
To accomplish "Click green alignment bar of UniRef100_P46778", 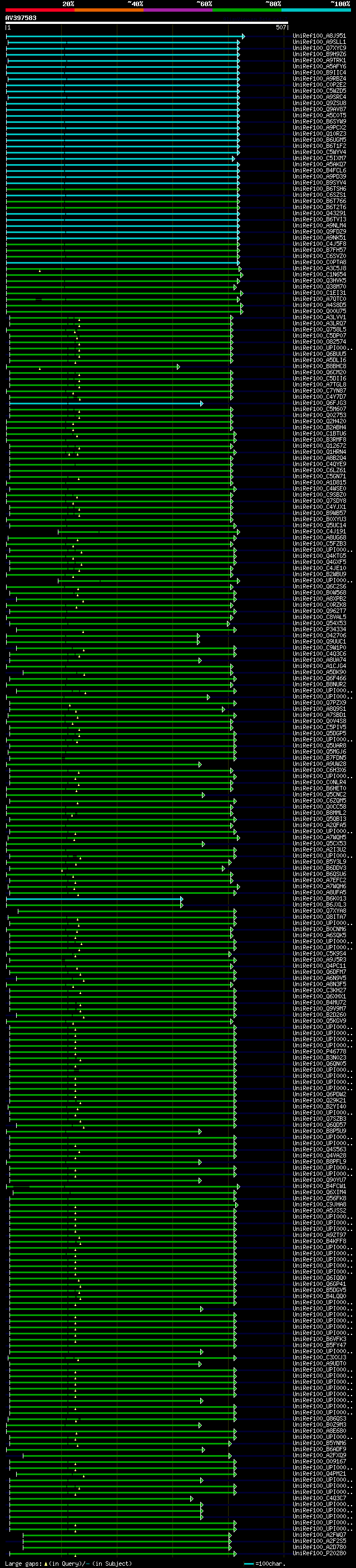I will [x=123, y=1052].
